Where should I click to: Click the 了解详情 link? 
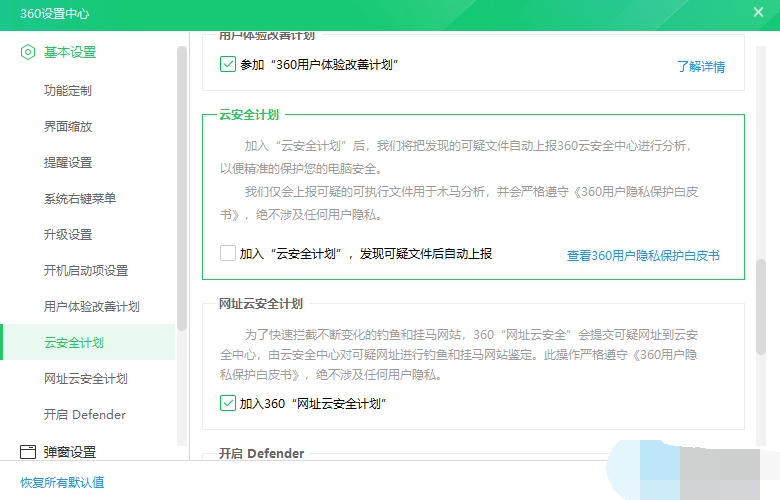[x=700, y=67]
